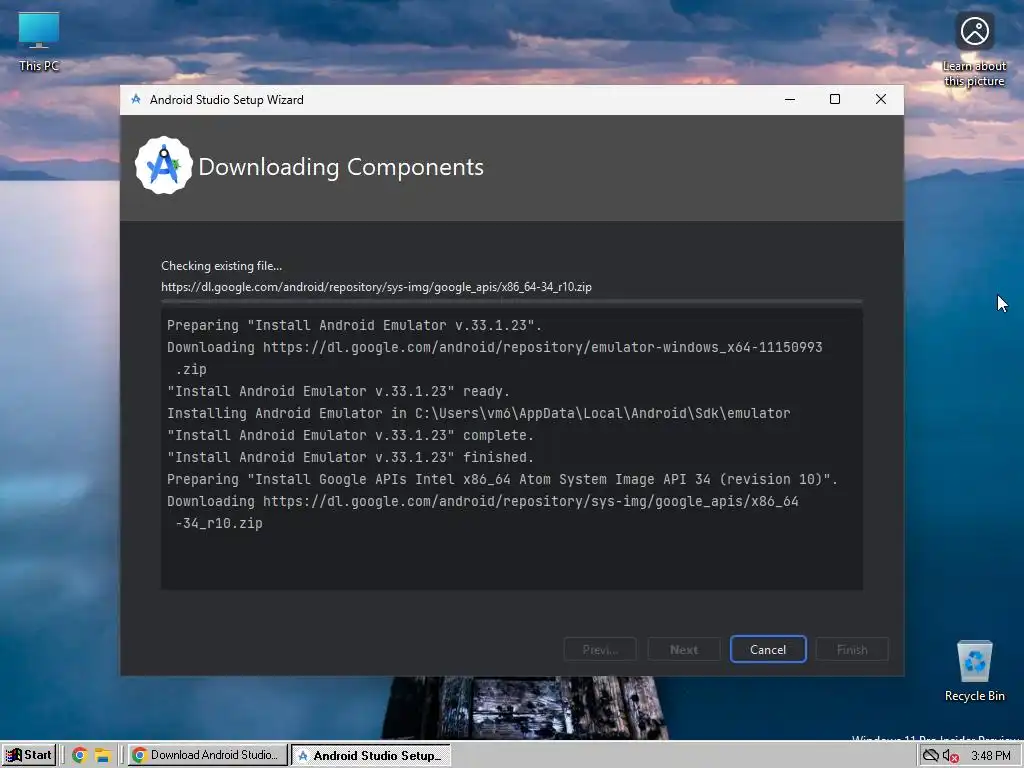Click the disabled Finish button
This screenshot has width=1024, height=768.
[x=852, y=649]
